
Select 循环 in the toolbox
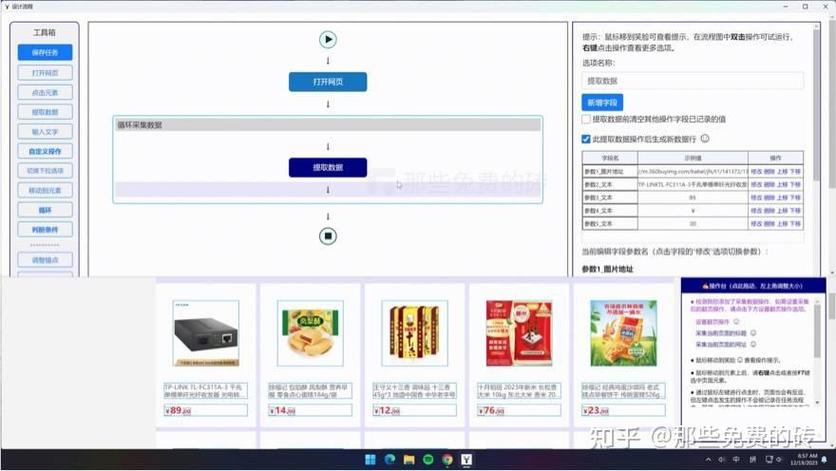(x=45, y=210)
